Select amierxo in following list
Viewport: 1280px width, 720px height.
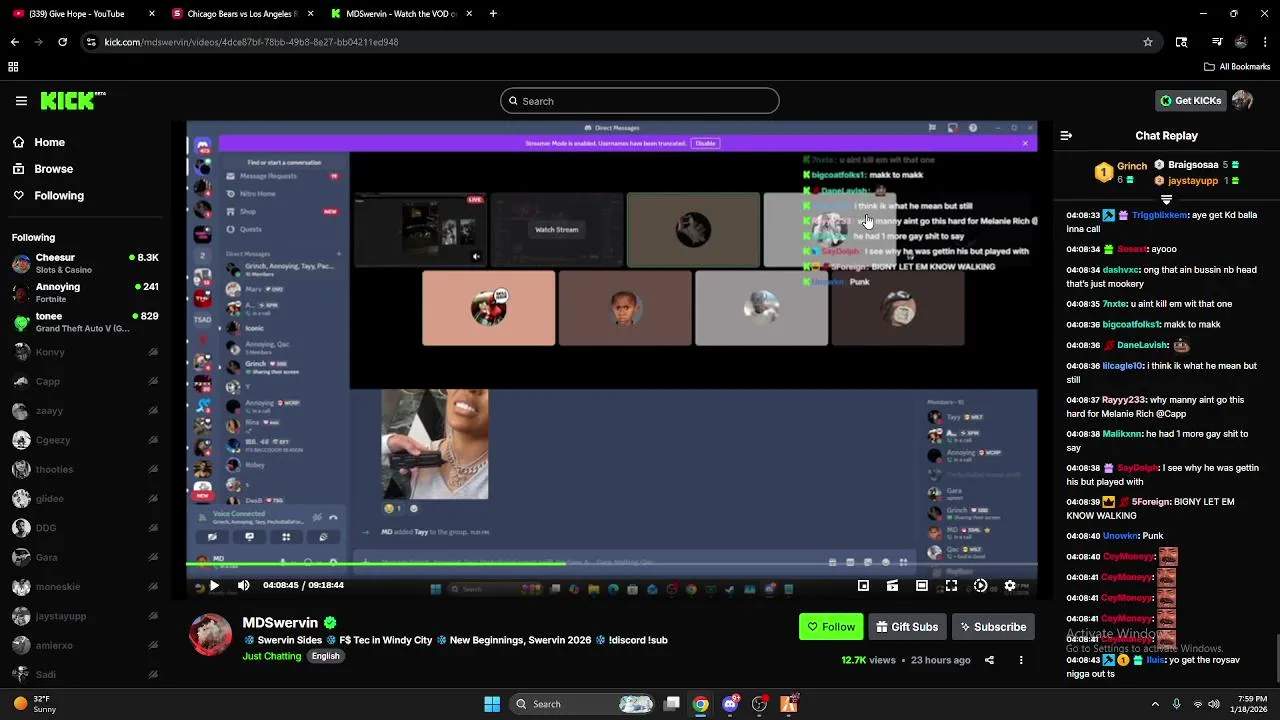click(x=85, y=645)
